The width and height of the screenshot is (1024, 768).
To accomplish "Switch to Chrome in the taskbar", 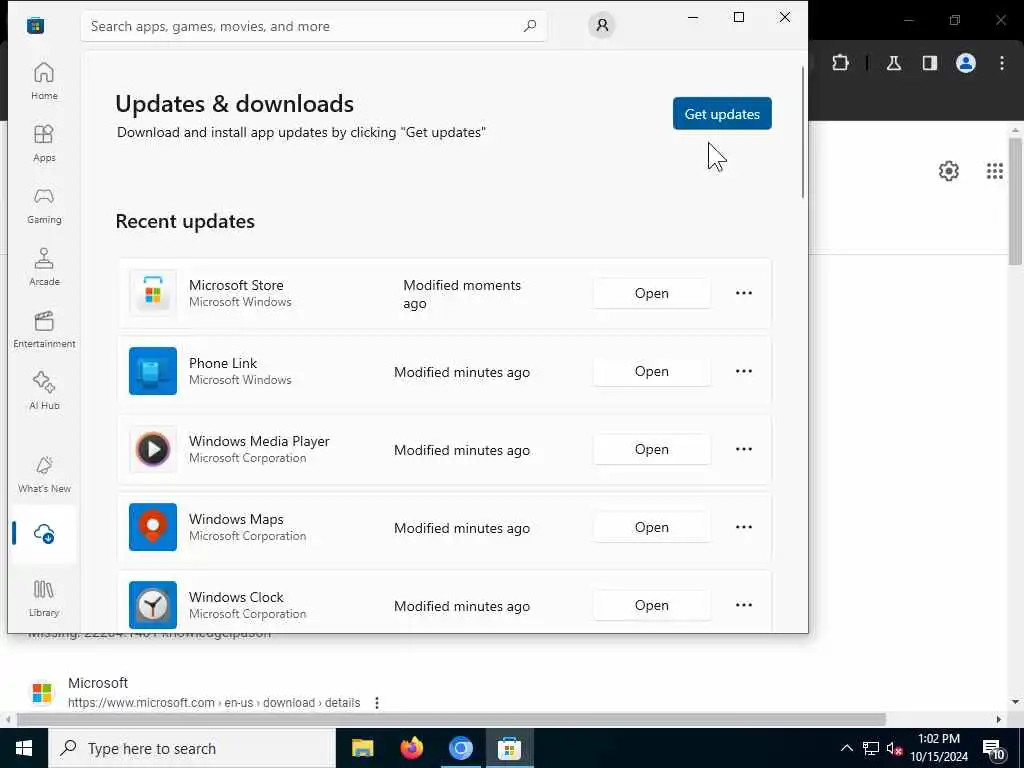I will point(460,748).
